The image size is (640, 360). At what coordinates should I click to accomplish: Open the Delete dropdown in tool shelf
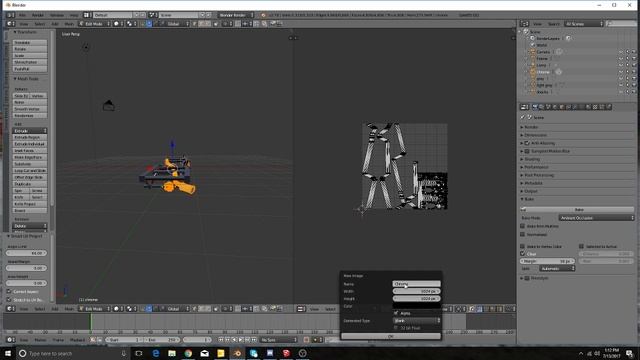[x=30, y=226]
